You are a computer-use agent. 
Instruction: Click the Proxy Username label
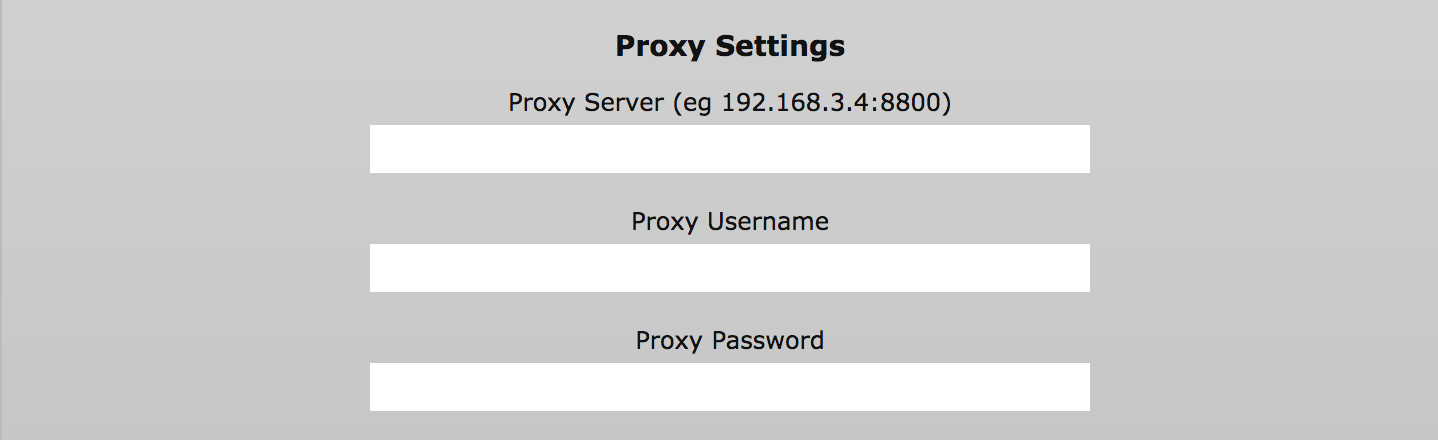click(x=730, y=221)
